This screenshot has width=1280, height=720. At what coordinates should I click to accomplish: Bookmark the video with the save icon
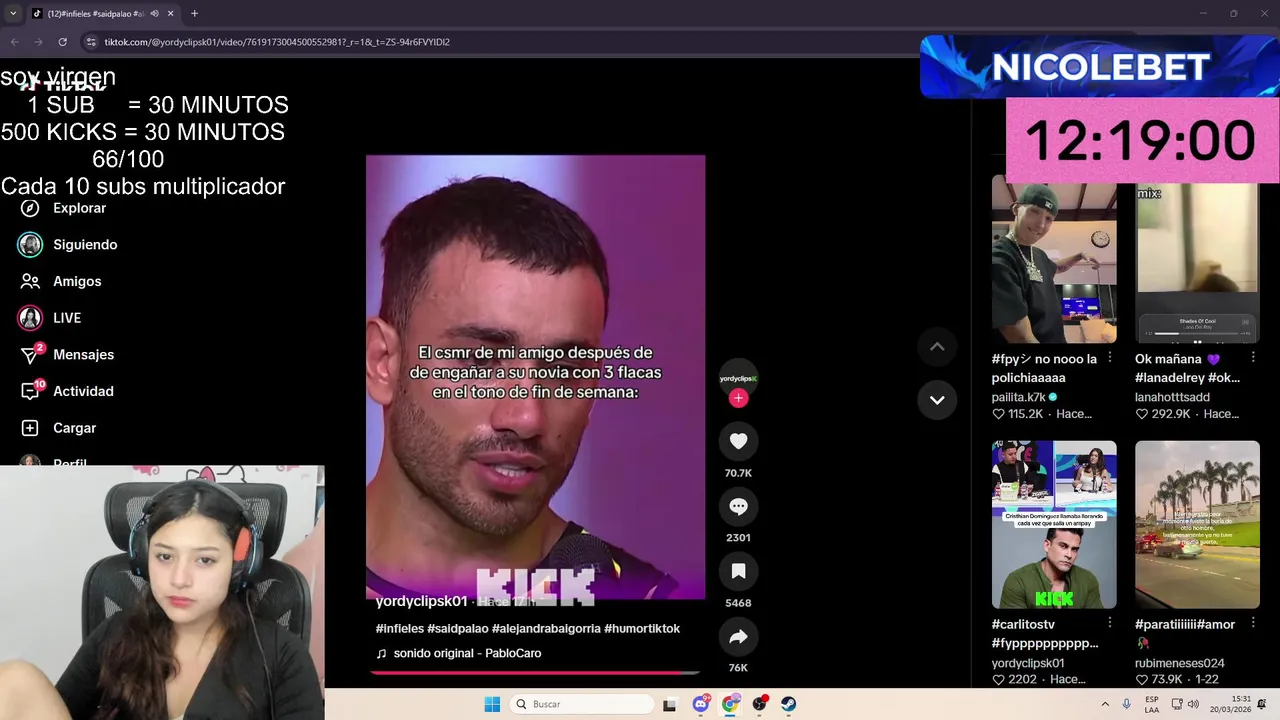pos(738,571)
